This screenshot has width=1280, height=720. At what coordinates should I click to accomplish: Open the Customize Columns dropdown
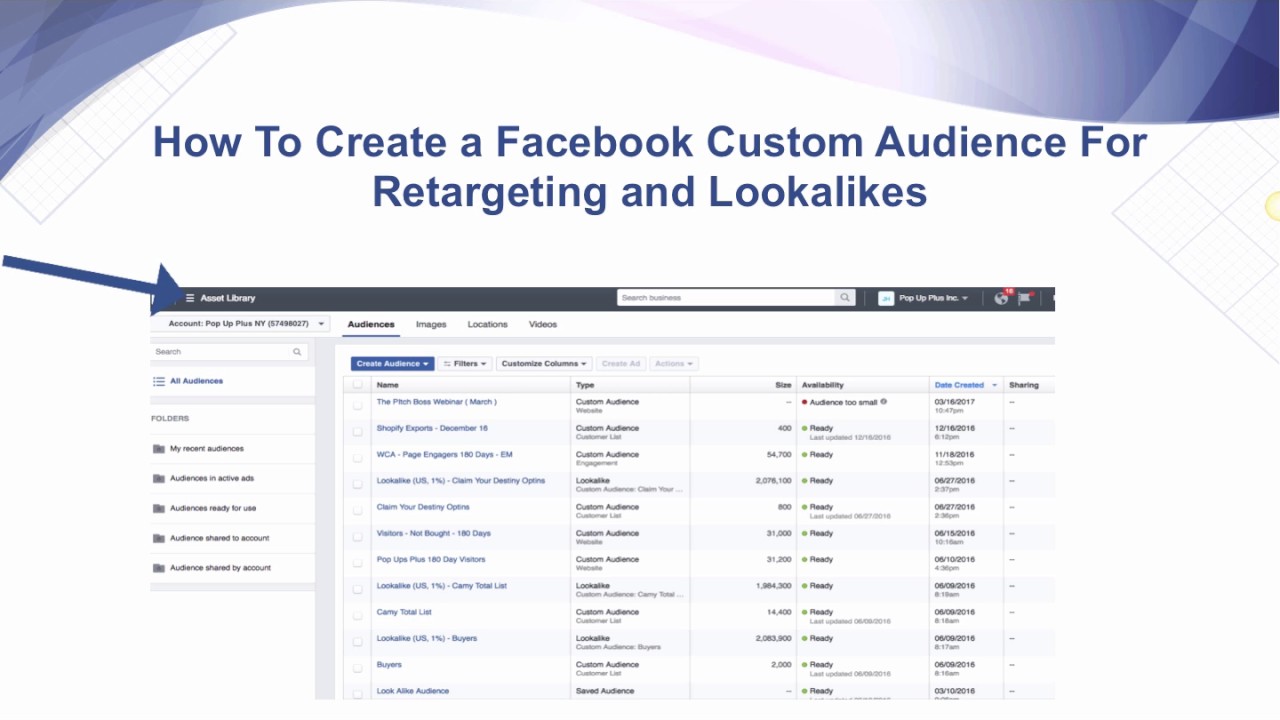pos(544,364)
